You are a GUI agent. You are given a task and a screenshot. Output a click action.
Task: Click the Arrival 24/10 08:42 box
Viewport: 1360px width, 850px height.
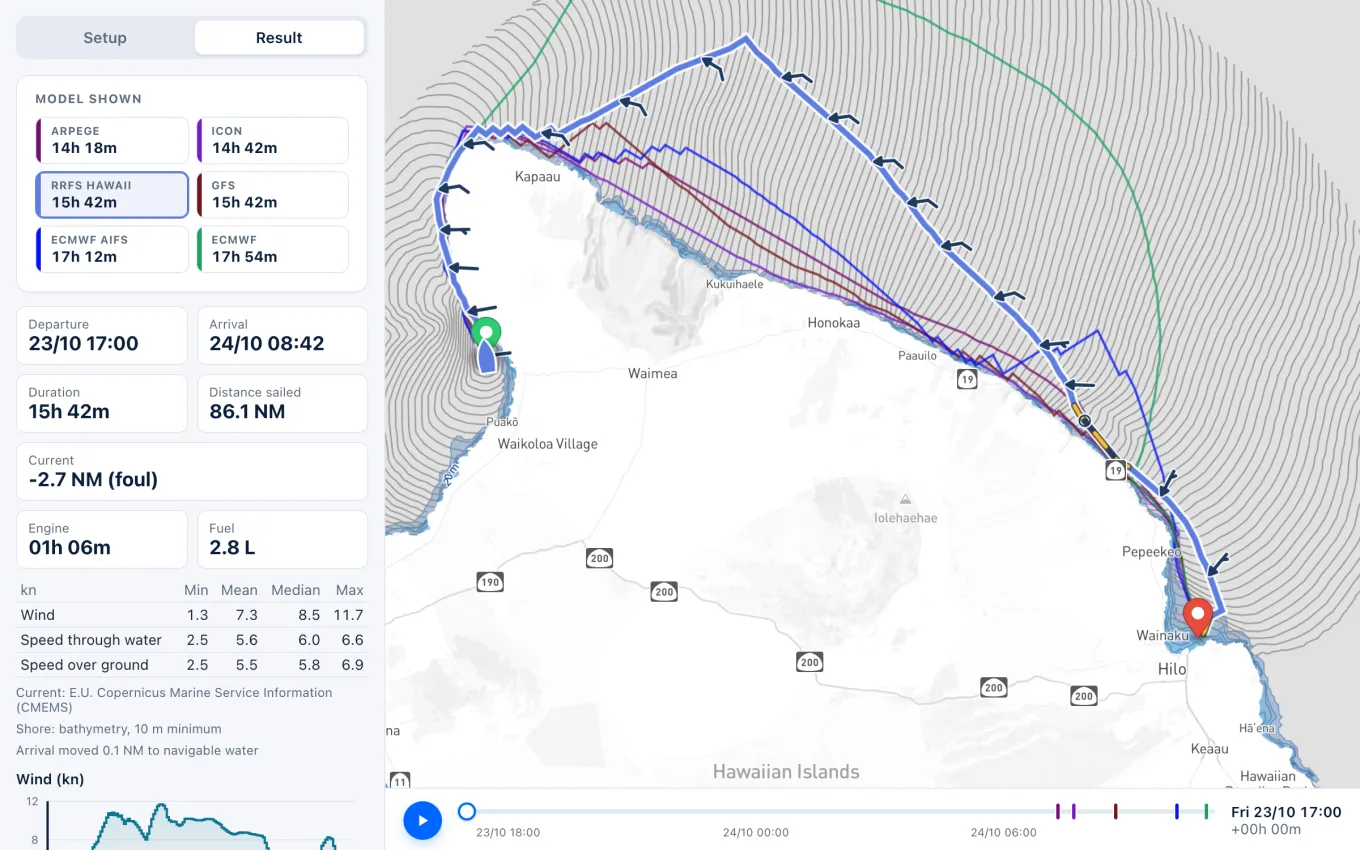tap(282, 335)
